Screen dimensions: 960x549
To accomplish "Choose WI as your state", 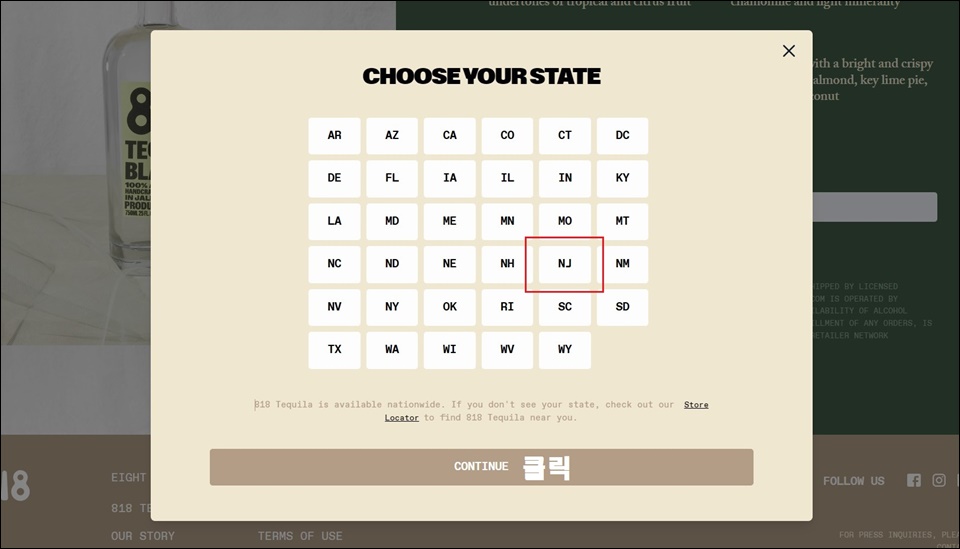I will 449,350.
